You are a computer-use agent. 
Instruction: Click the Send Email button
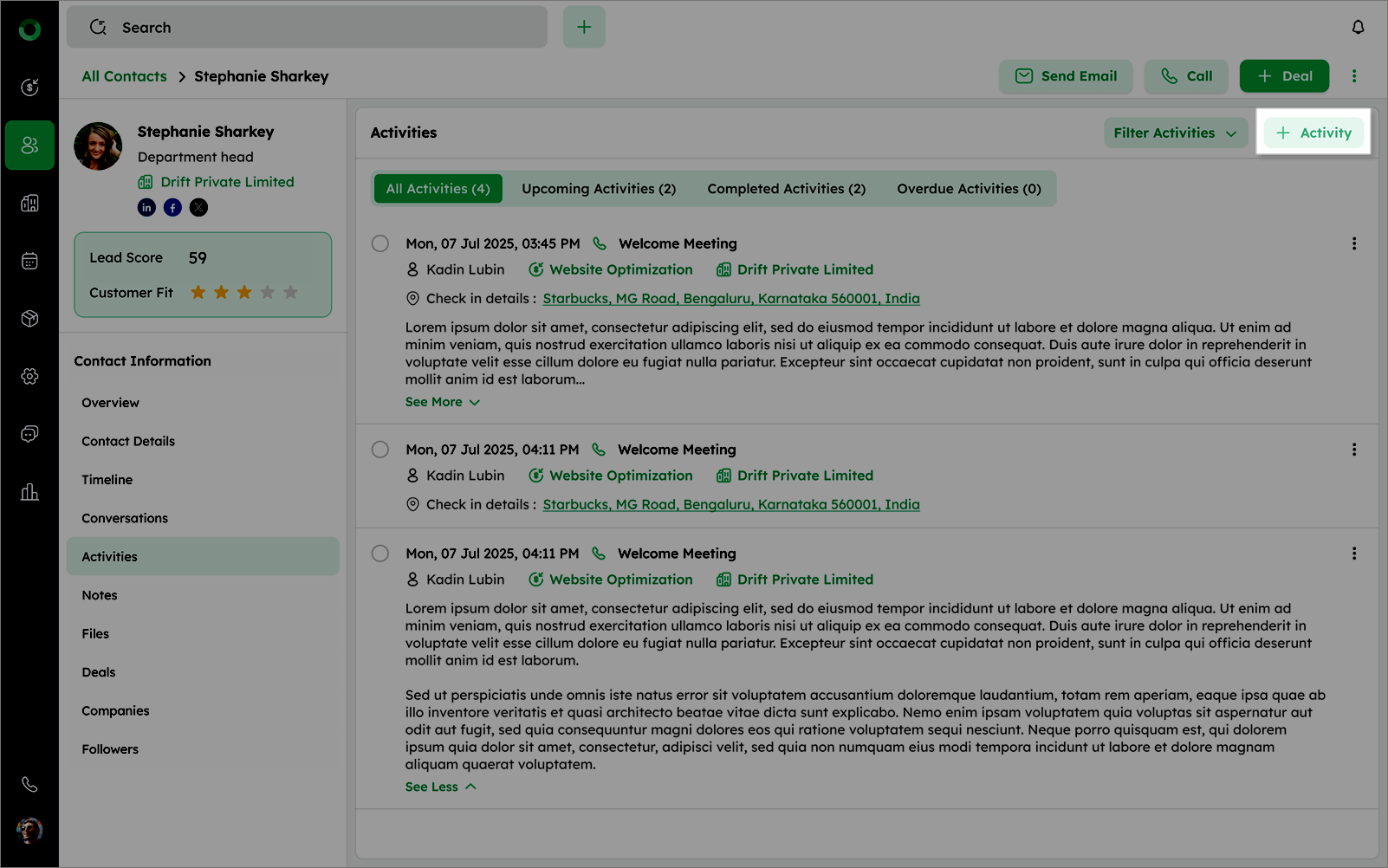pyautogui.click(x=1065, y=76)
